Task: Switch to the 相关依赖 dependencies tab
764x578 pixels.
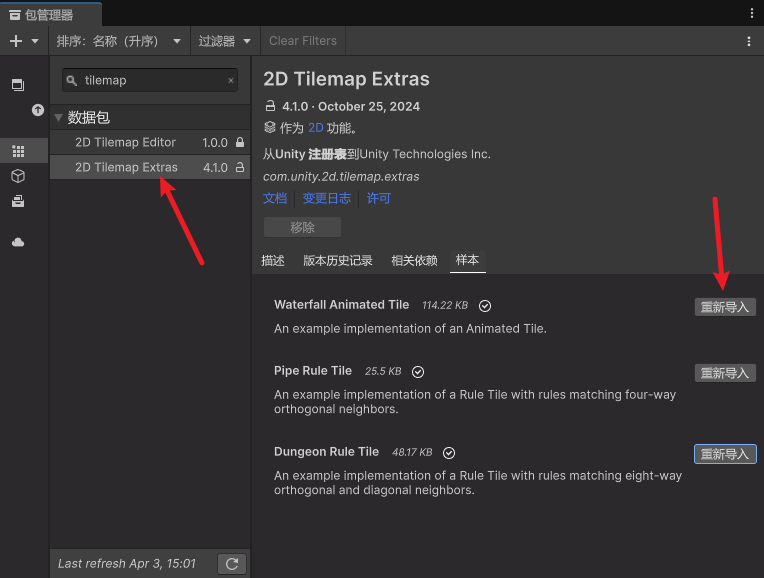Action: (x=415, y=261)
